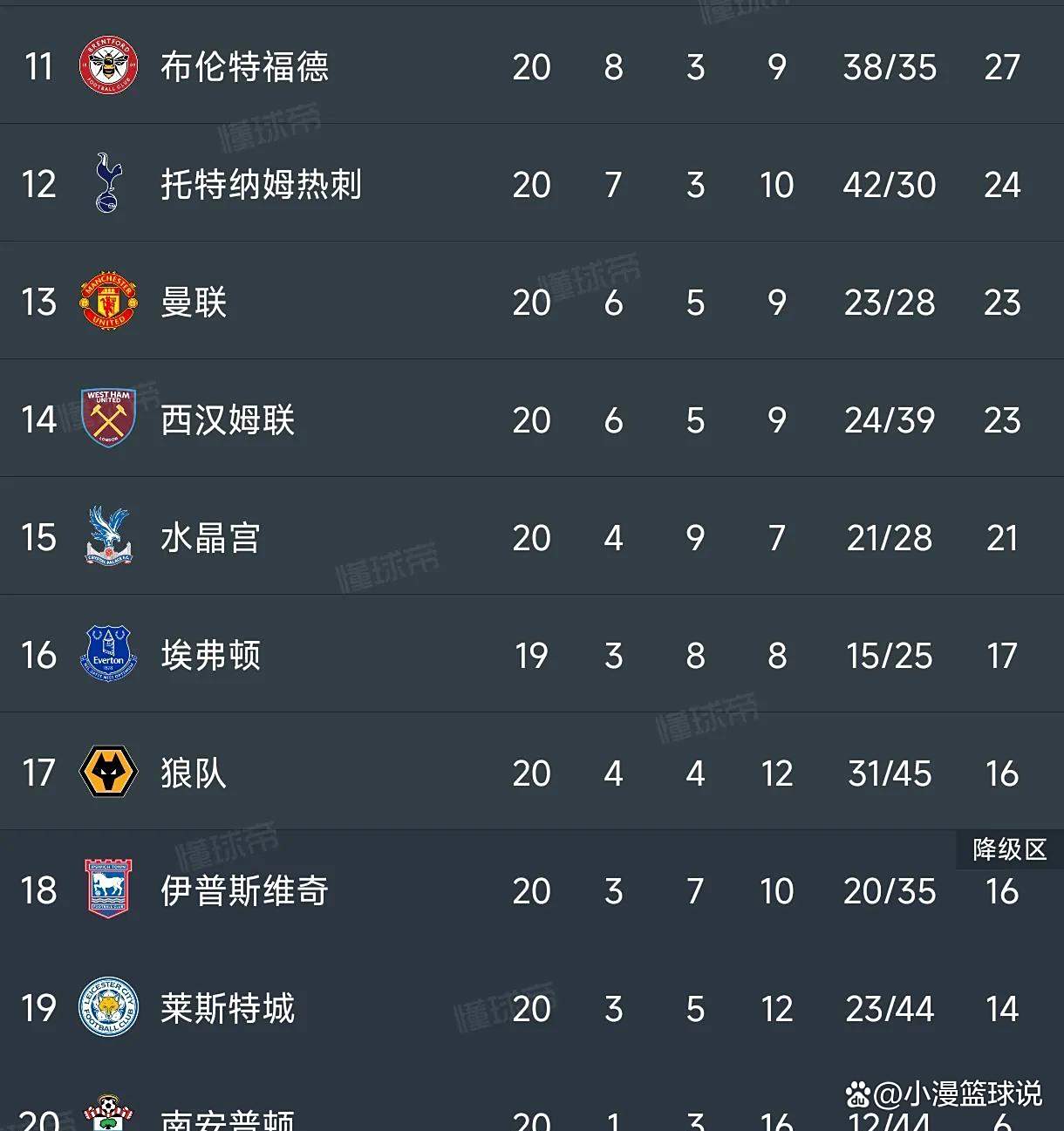Click the Tottenham Hotspur club crest

(x=106, y=184)
